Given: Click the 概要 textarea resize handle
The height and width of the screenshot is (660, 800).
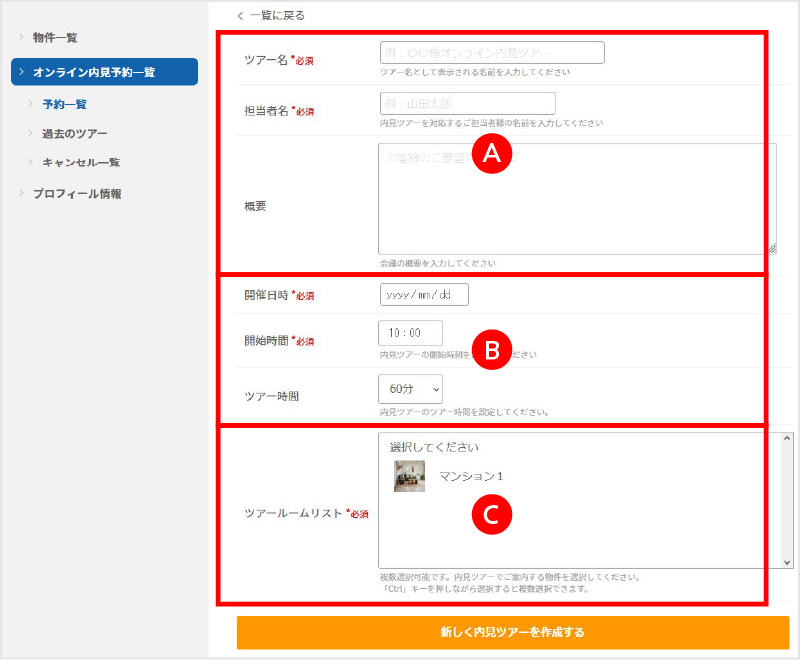Looking at the screenshot, I should pos(771,249).
